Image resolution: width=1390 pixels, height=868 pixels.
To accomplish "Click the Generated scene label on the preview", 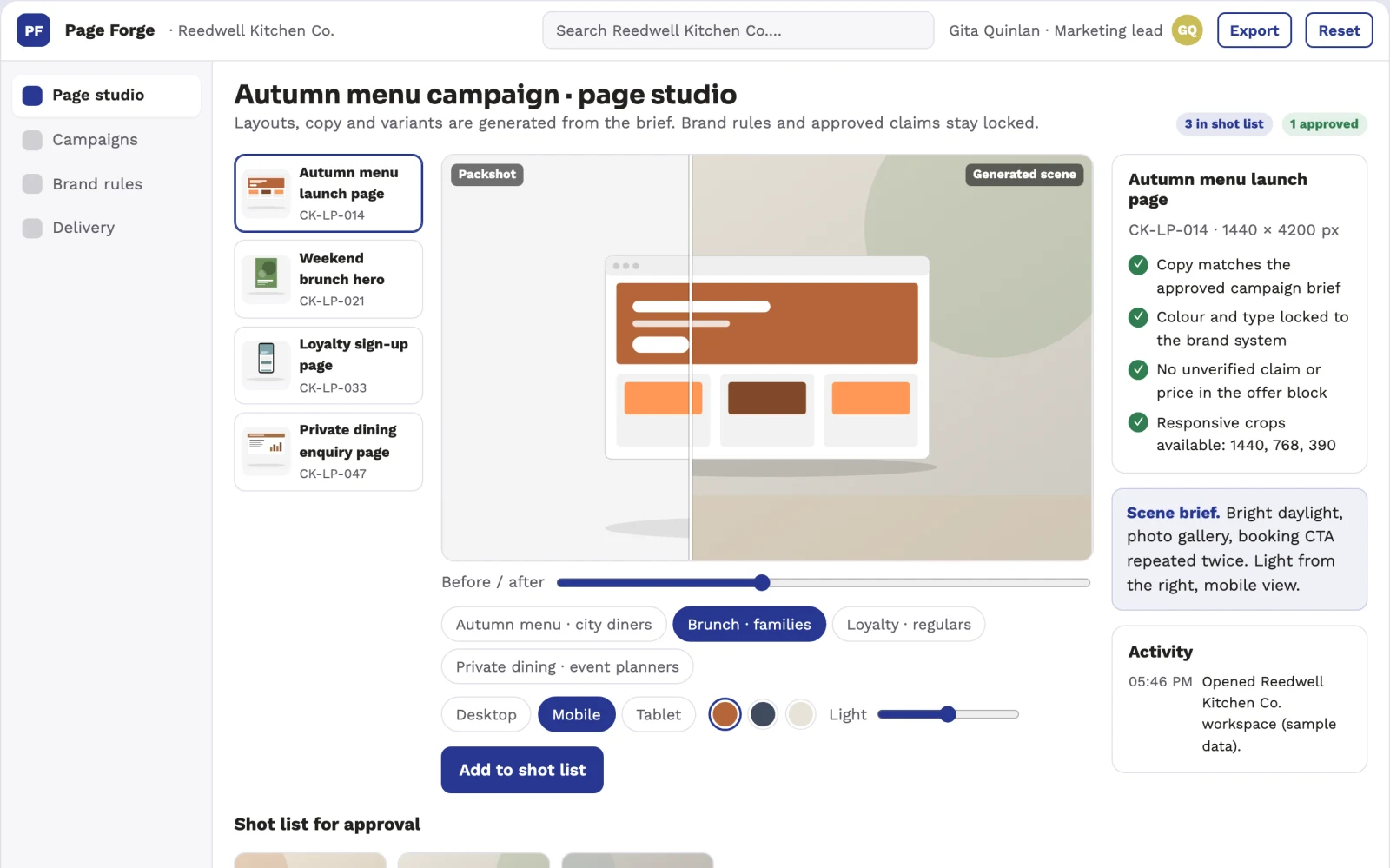I will 1024,175.
